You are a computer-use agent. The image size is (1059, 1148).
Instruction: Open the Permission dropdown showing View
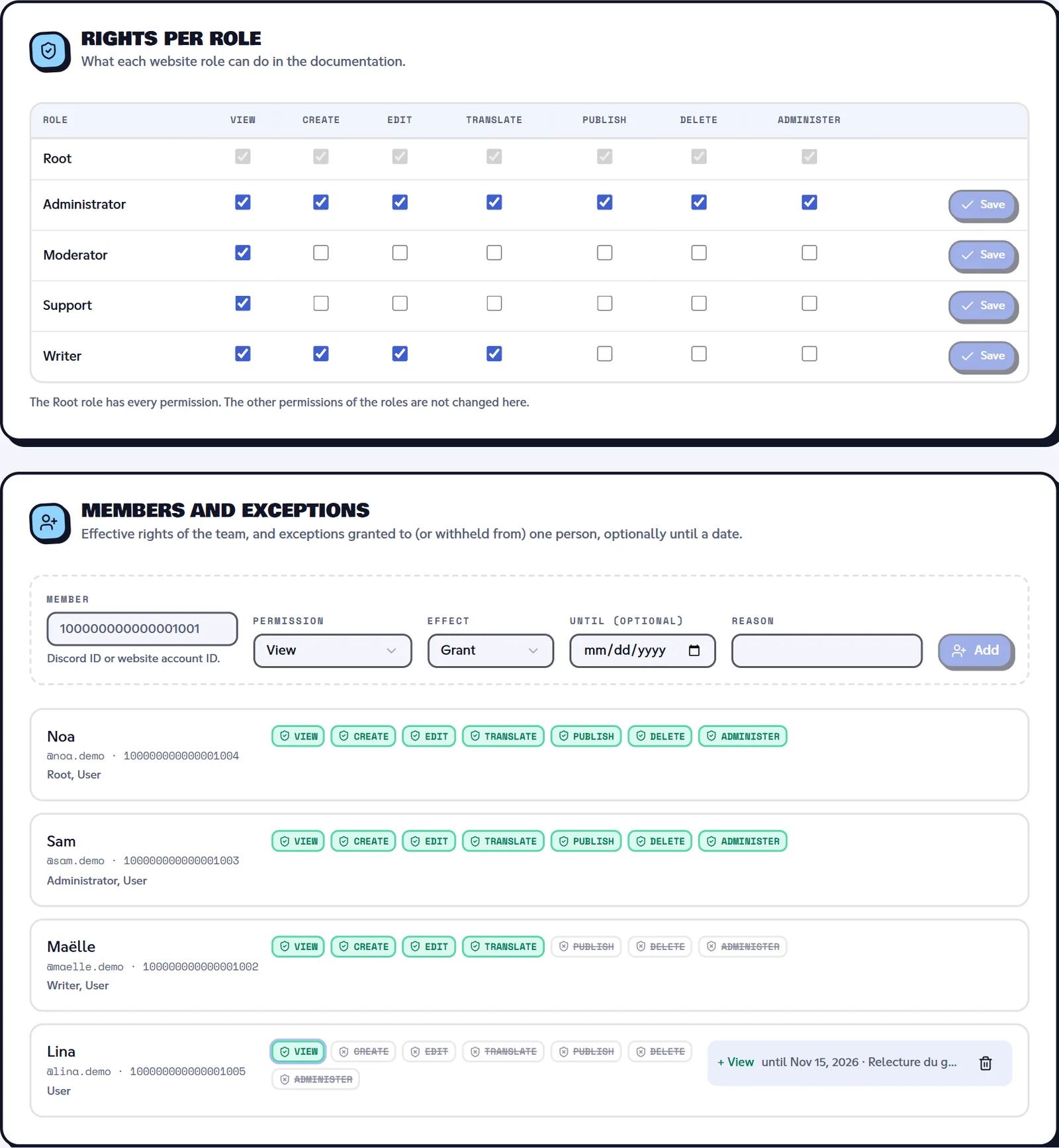pyautogui.click(x=332, y=651)
